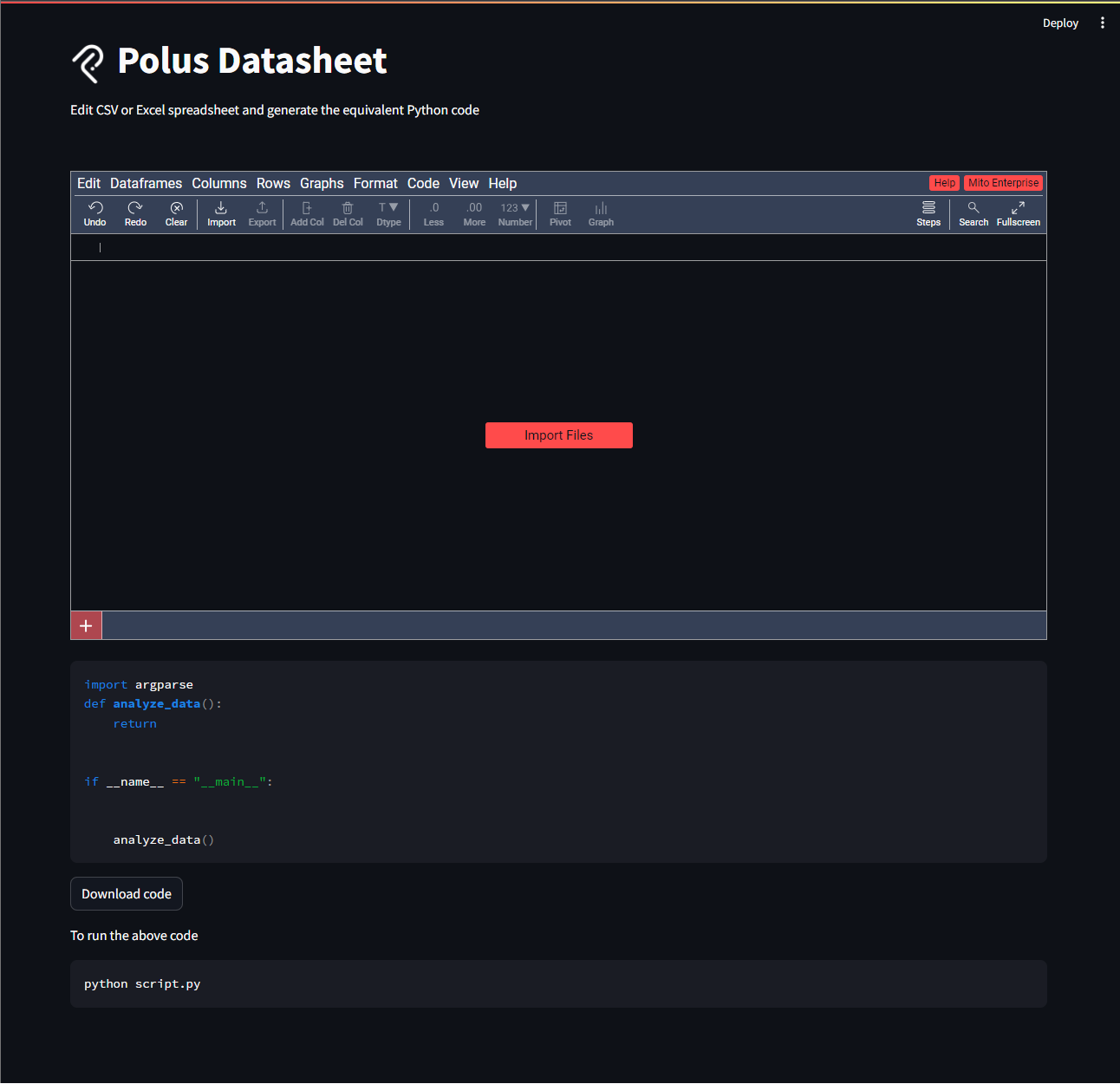Open the Graphs menu
The width and height of the screenshot is (1120, 1084).
[322, 184]
